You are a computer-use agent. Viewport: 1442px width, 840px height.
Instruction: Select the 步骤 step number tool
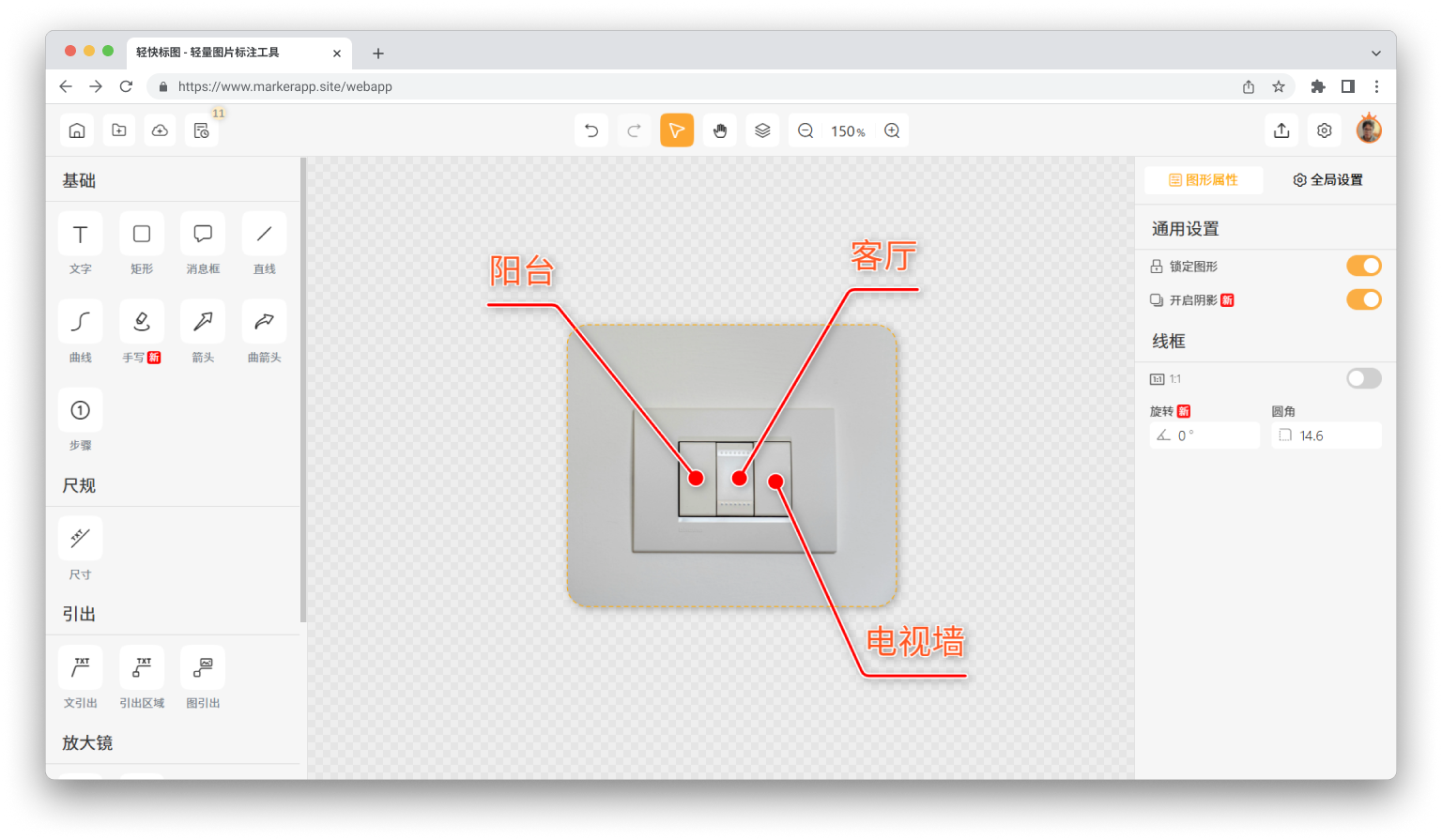[x=81, y=410]
